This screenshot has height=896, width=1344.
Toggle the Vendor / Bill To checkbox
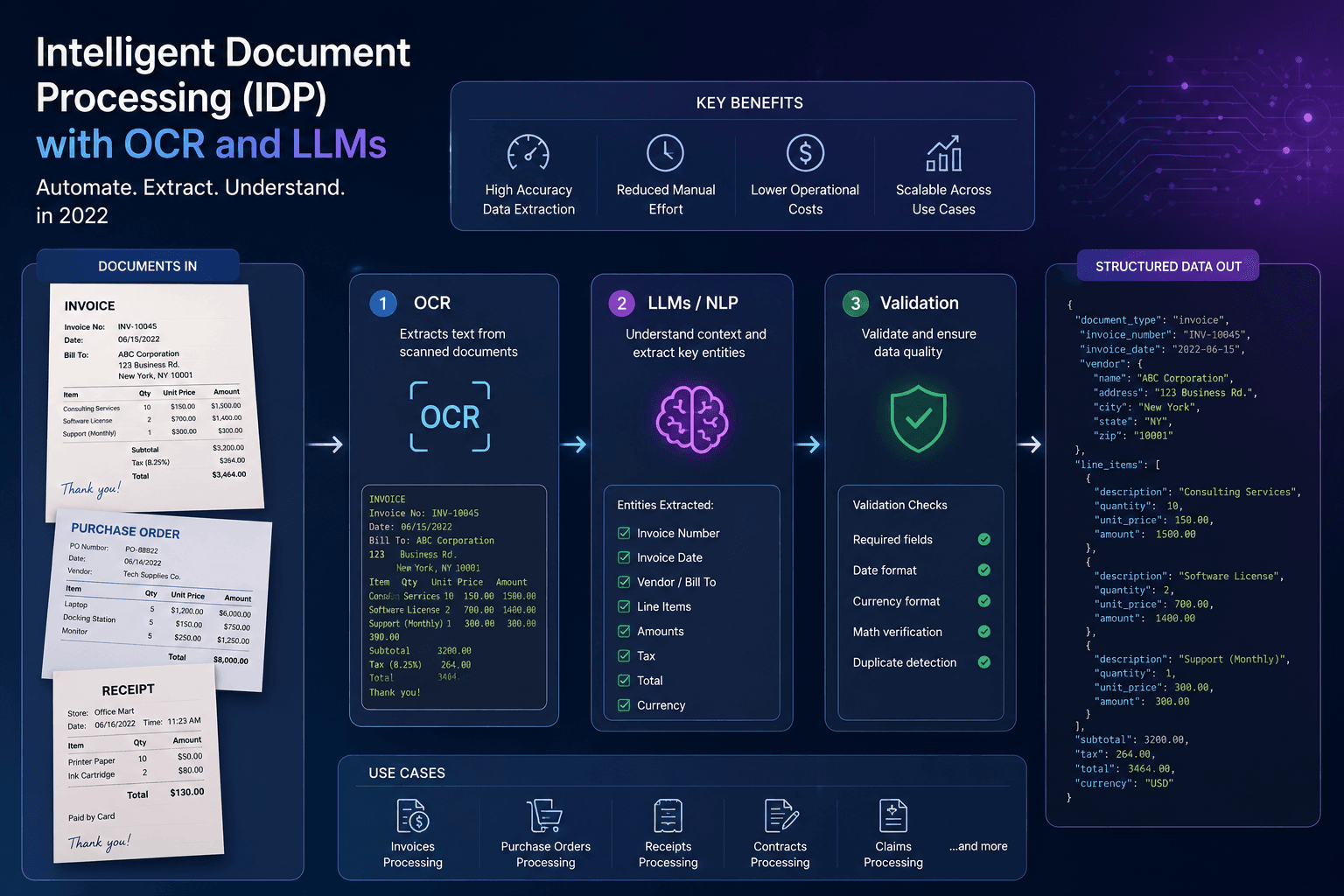tap(624, 582)
